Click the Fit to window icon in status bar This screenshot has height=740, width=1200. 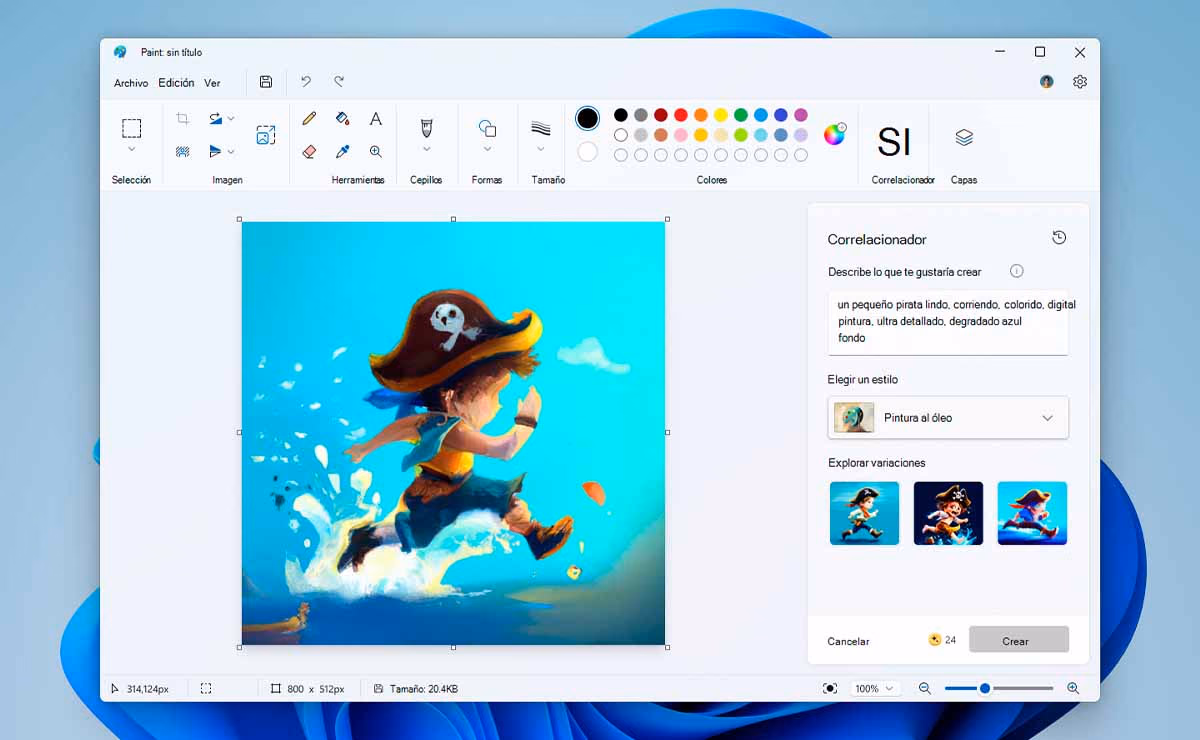pyautogui.click(x=830, y=688)
